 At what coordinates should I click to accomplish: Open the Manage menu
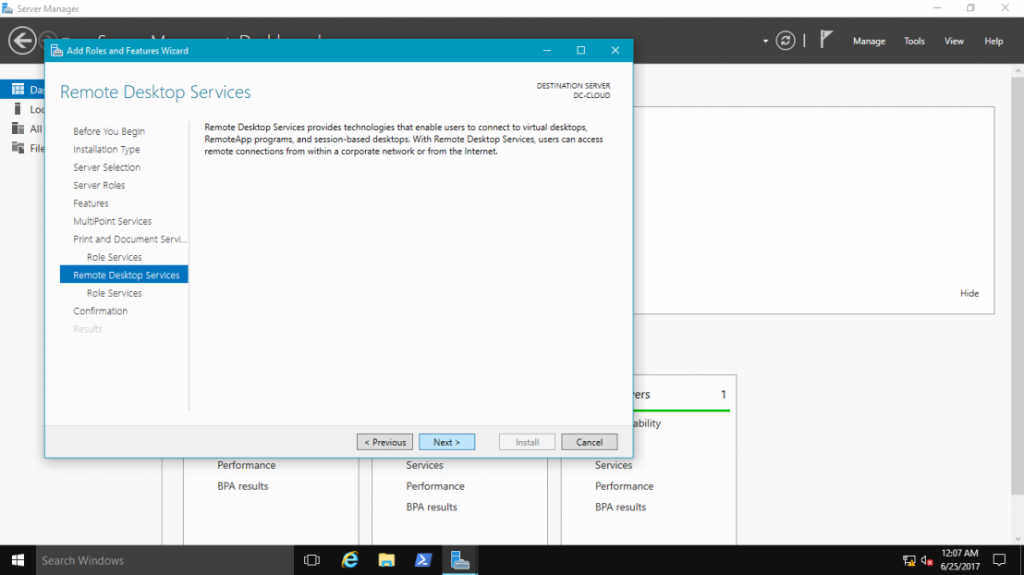click(x=868, y=41)
